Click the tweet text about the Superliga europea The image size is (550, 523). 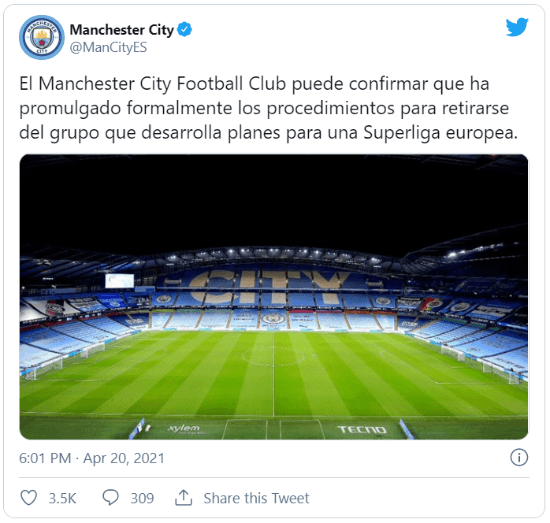click(268, 108)
